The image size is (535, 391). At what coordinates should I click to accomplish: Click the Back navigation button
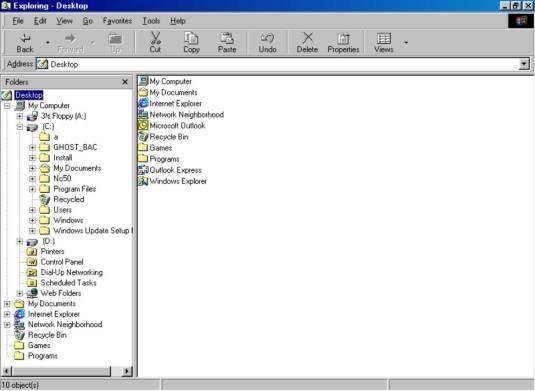25,42
